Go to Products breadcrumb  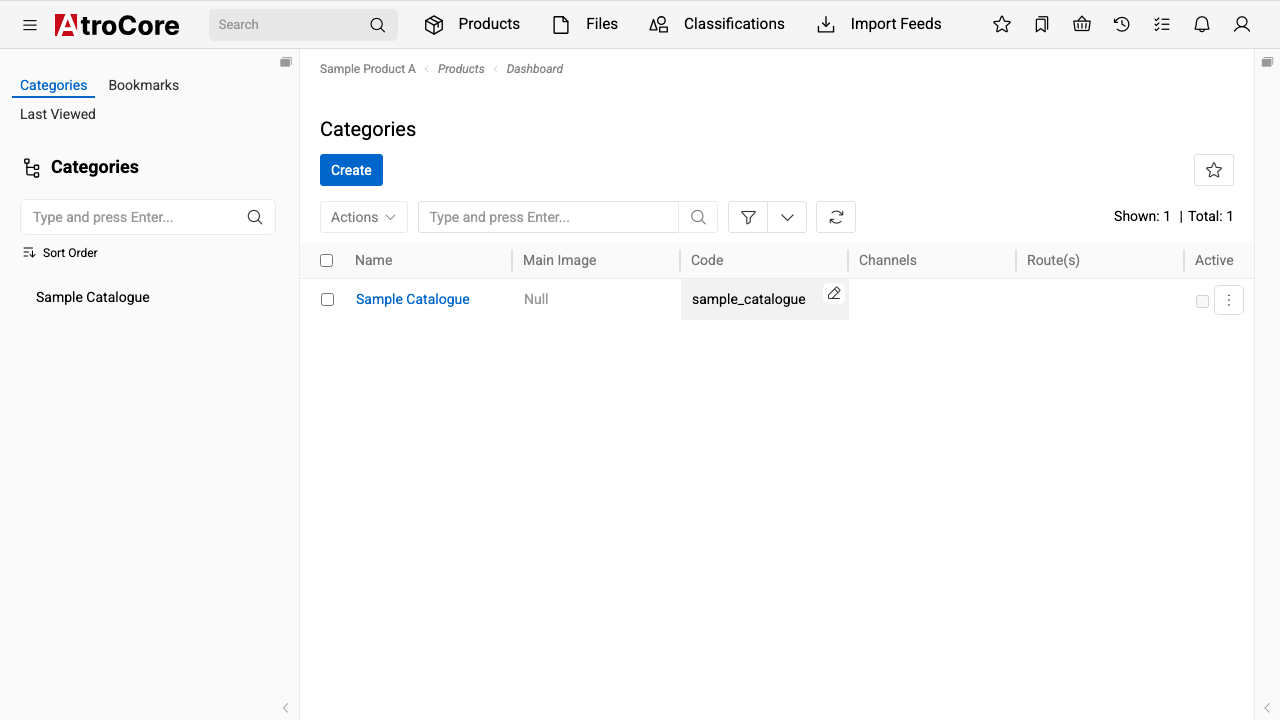click(461, 69)
